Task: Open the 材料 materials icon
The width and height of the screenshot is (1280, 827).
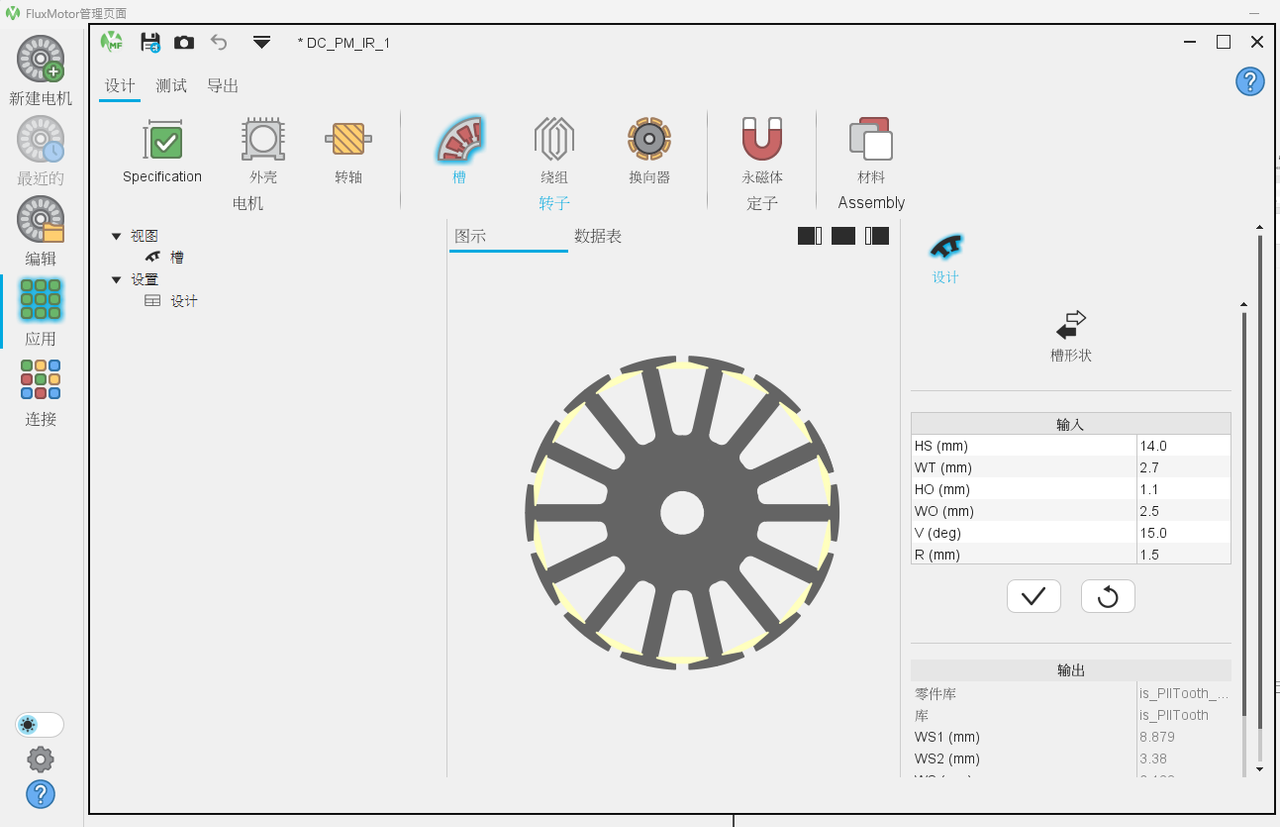Action: [871, 140]
